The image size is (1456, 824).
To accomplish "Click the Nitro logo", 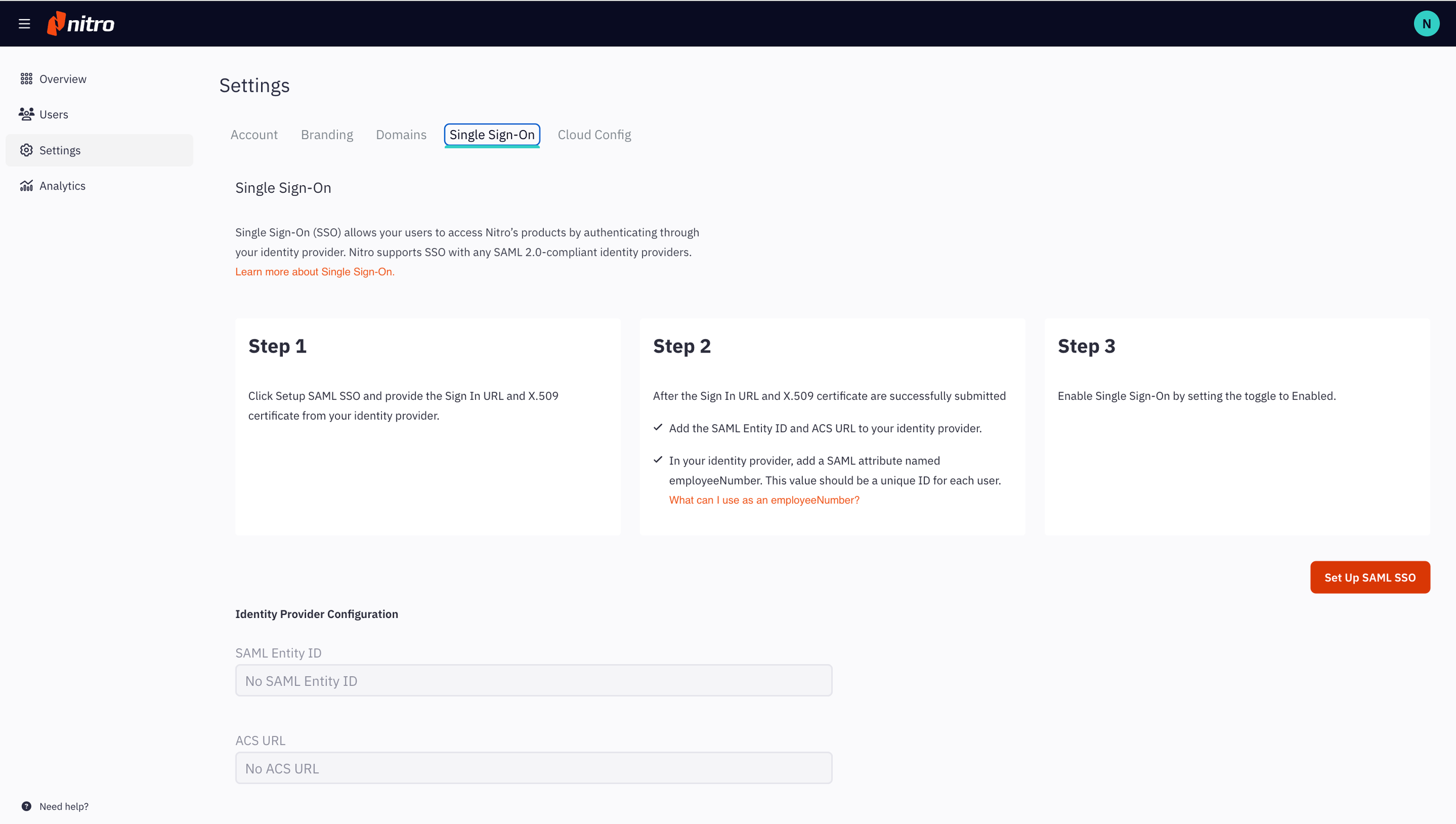I will click(81, 24).
